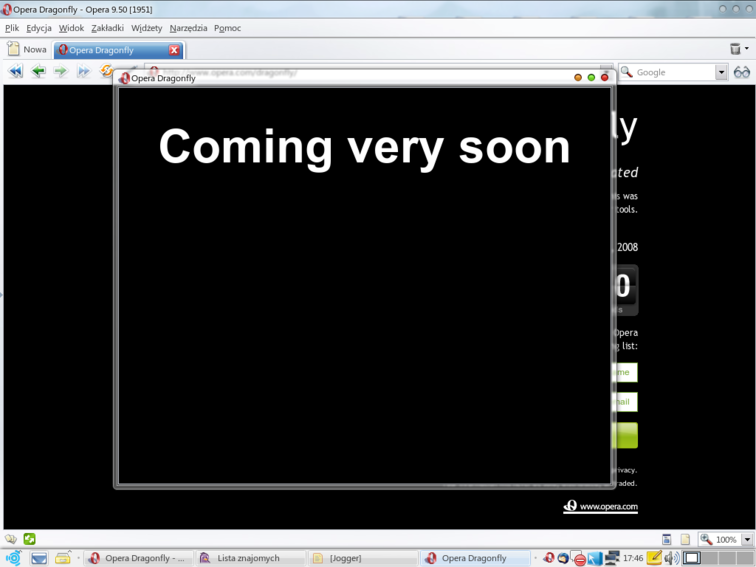Screen dimensions: 756x567
Task: Open the Widok menu
Action: point(71,28)
